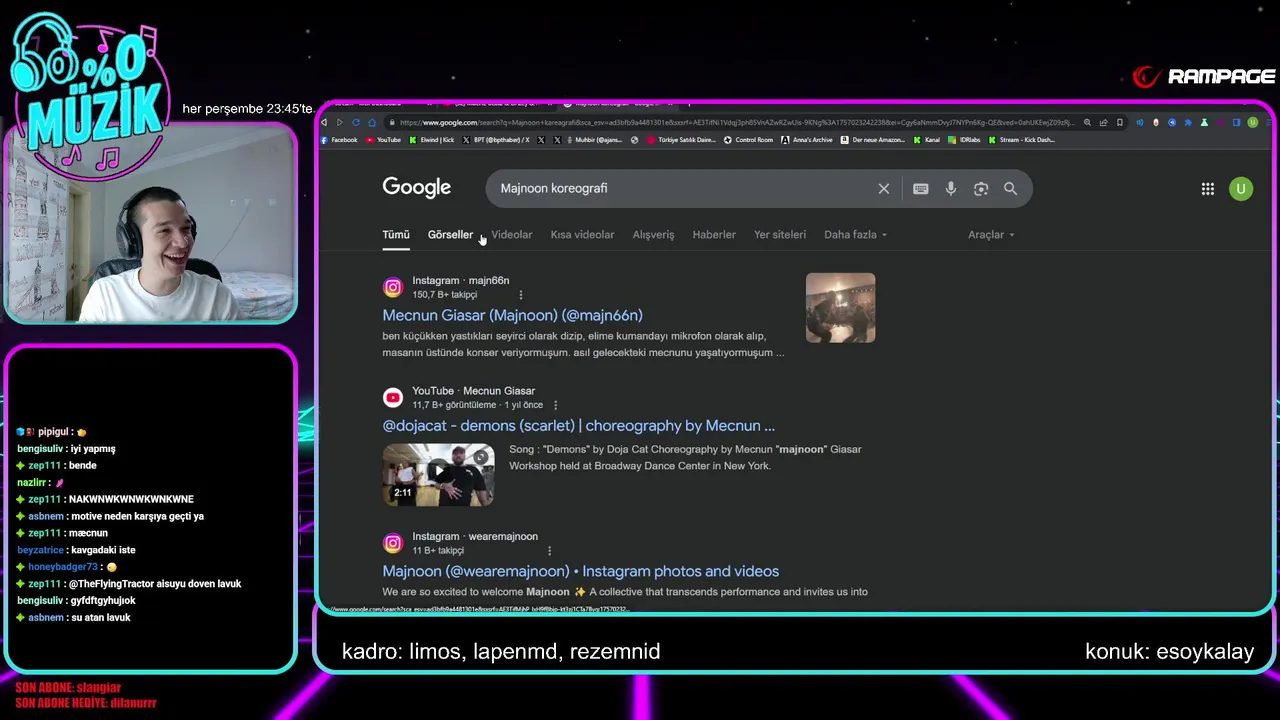The height and width of the screenshot is (720, 1280).
Task: Expand the Daha fazla dropdown
Action: tap(855, 235)
